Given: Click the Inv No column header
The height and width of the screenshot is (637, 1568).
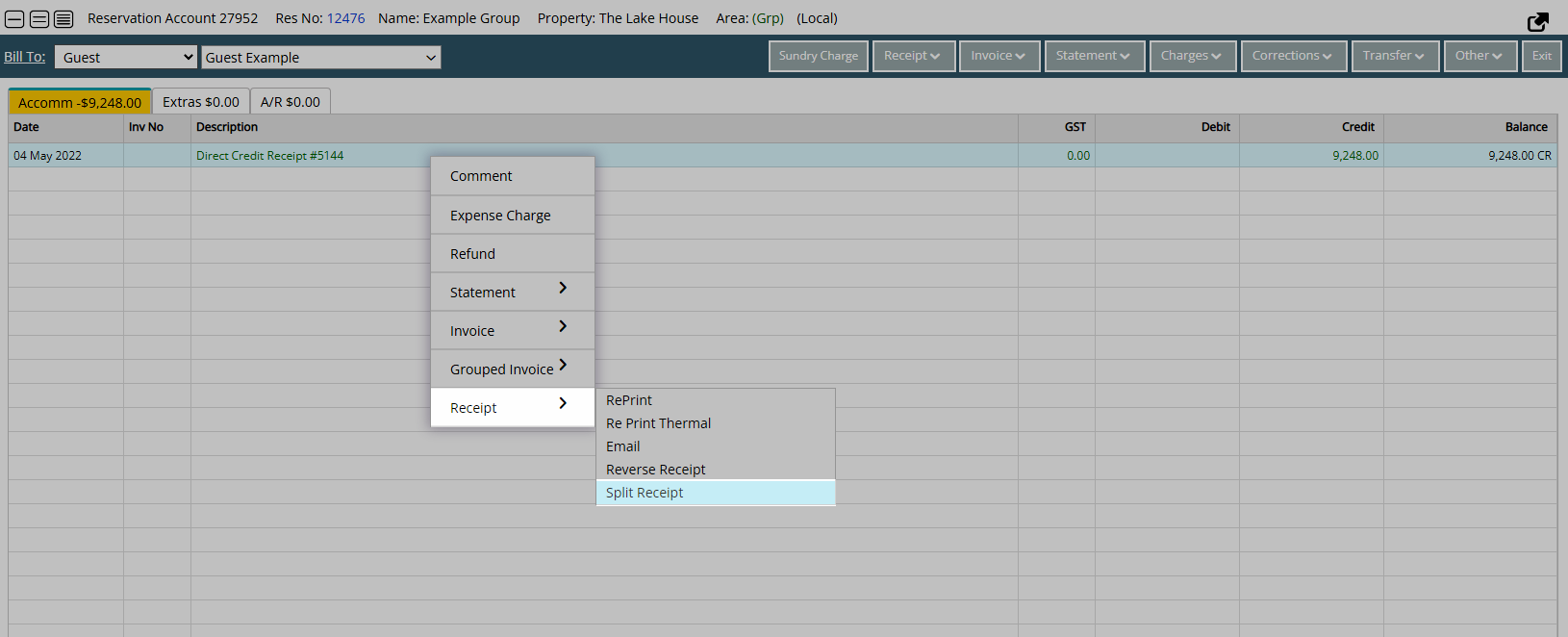Looking at the screenshot, I should click(158, 127).
